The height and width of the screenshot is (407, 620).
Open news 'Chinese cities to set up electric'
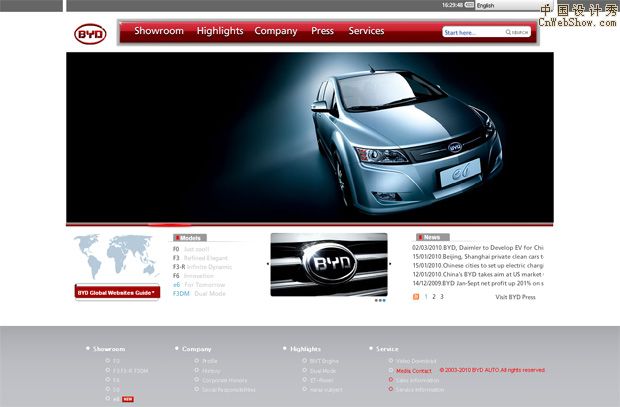pyautogui.click(x=478, y=265)
